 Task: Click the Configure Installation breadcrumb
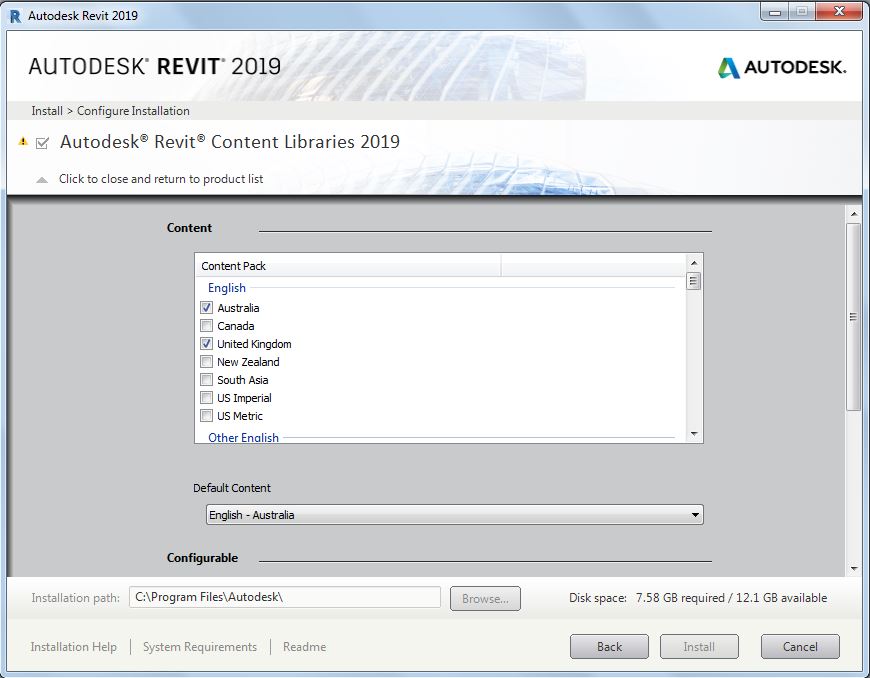coord(132,110)
